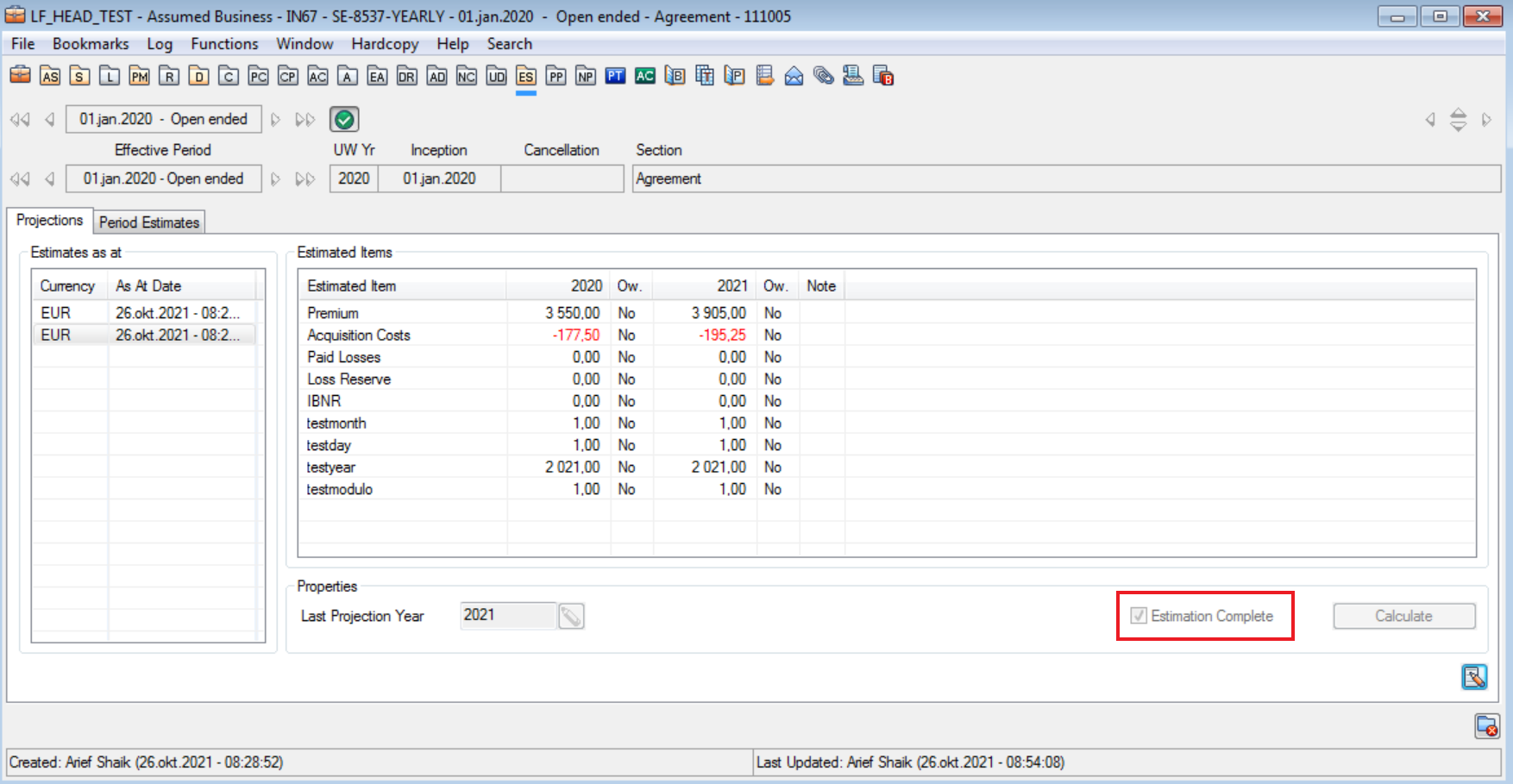Switch to the Period Estimates tab
The width and height of the screenshot is (1513, 784).
149,223
